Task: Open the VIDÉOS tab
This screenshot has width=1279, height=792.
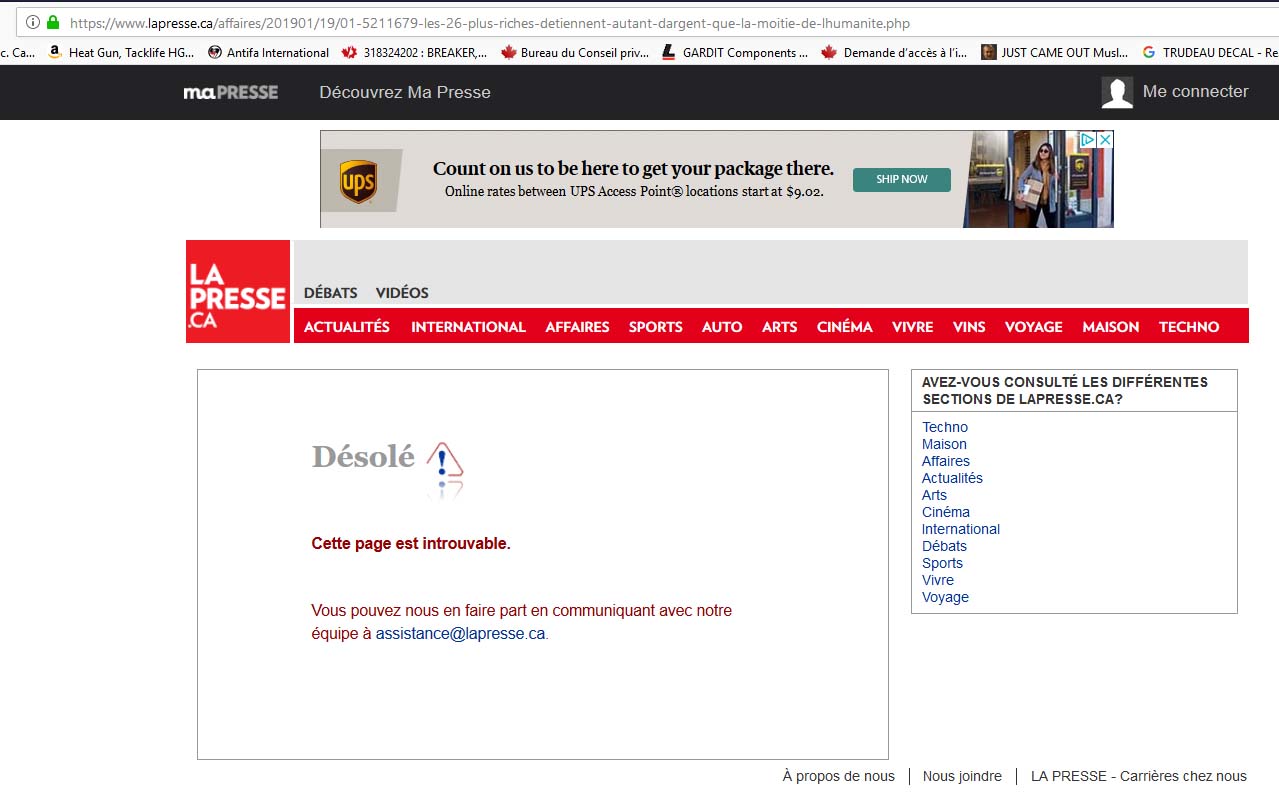Action: point(402,293)
